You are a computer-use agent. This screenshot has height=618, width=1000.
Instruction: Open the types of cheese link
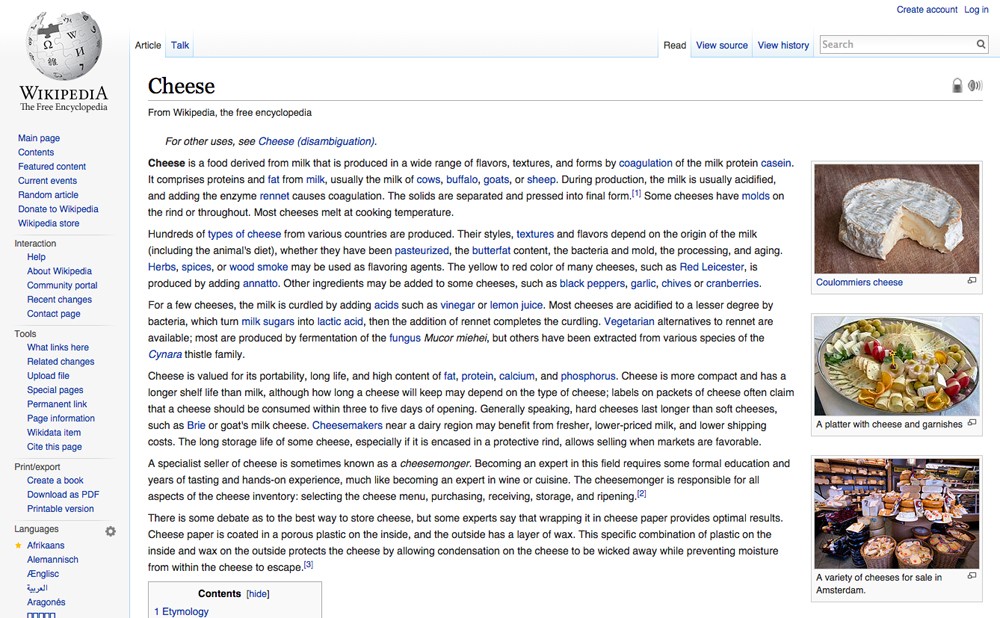244,234
